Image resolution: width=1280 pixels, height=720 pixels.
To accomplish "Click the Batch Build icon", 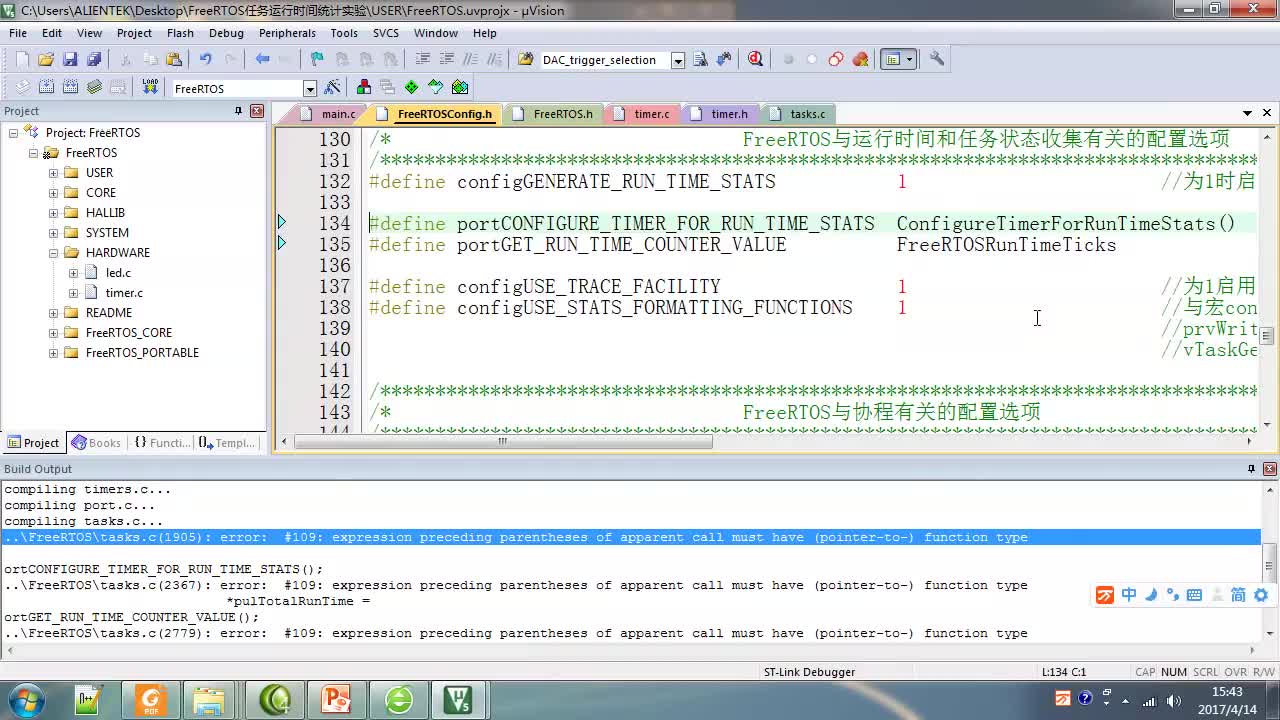I will pos(94,88).
